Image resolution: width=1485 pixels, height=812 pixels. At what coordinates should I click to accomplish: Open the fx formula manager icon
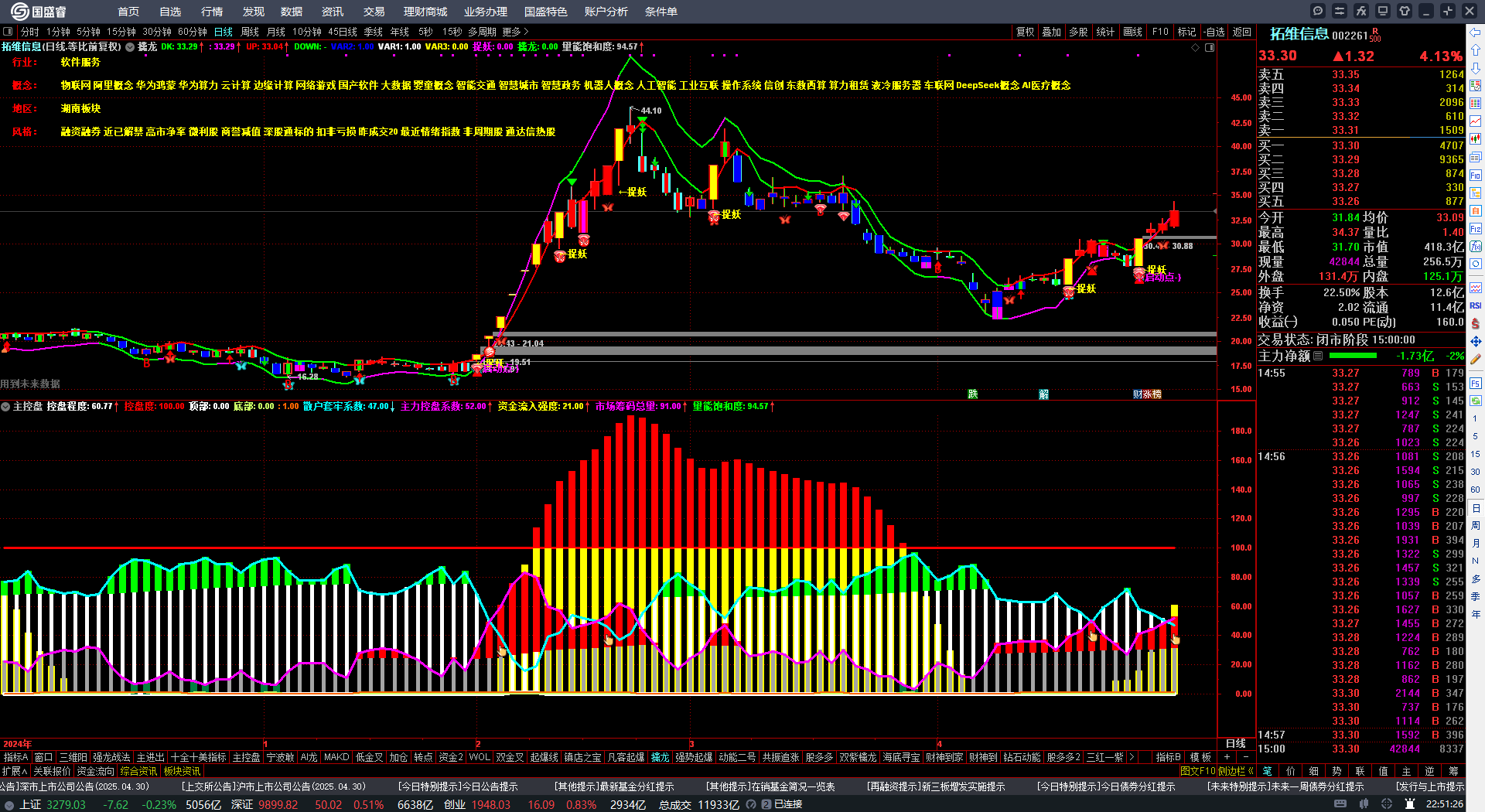[1361, 11]
